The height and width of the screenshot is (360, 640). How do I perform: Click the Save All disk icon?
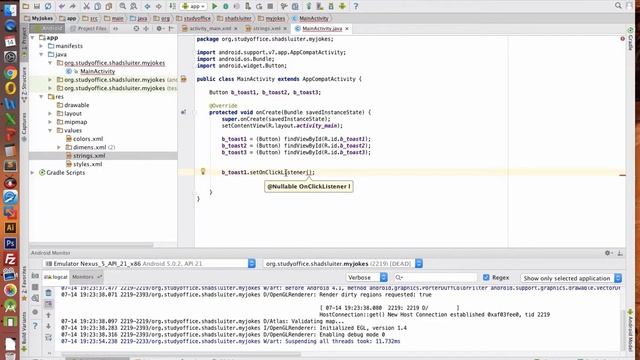(37, 6)
